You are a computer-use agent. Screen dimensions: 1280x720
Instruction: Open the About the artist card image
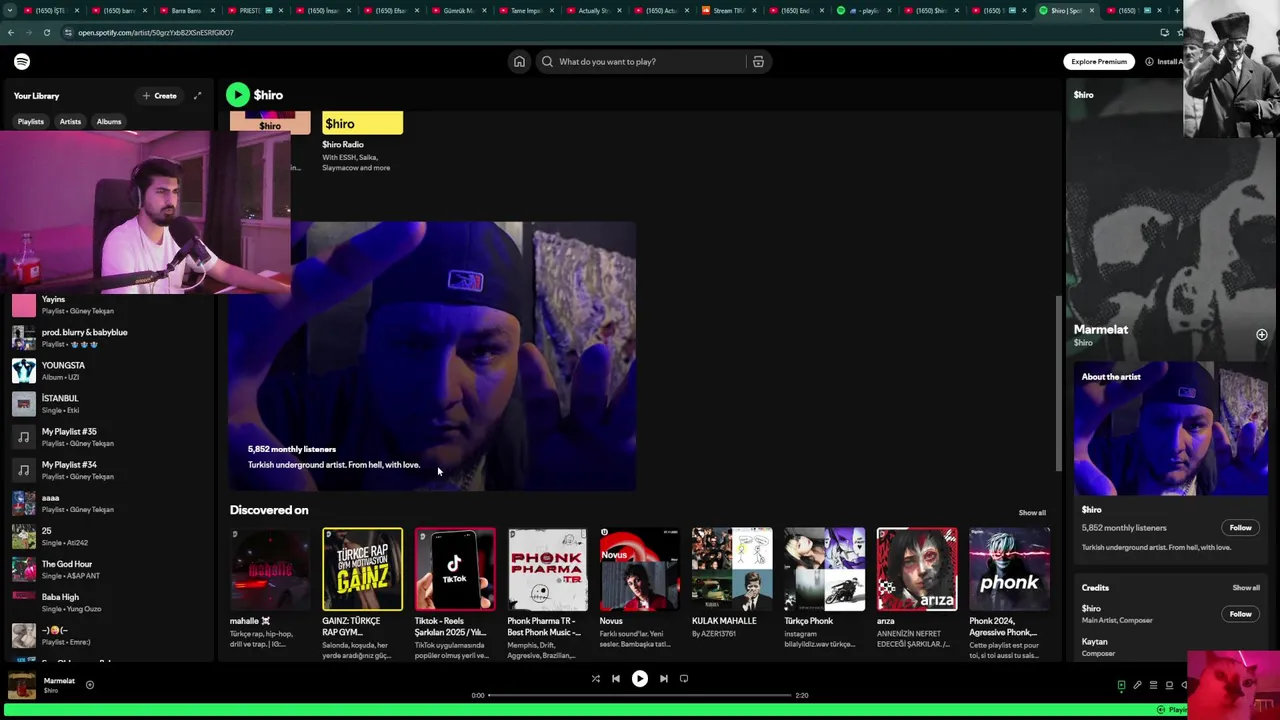click(x=1171, y=430)
